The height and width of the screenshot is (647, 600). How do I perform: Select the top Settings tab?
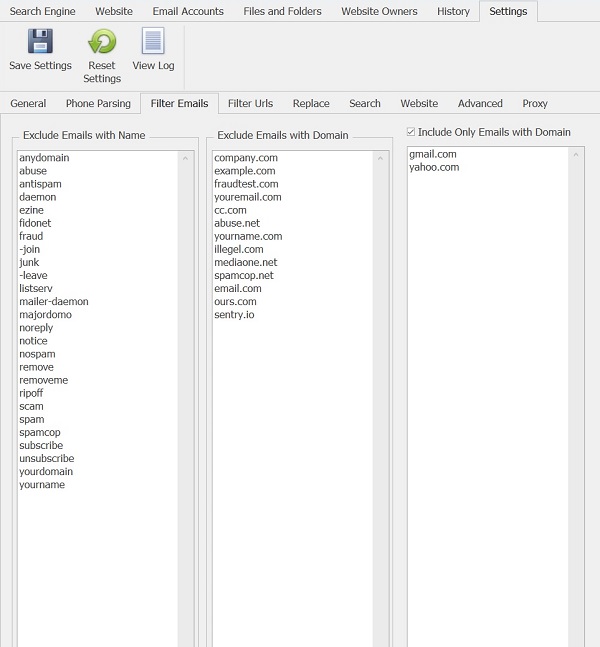click(508, 11)
